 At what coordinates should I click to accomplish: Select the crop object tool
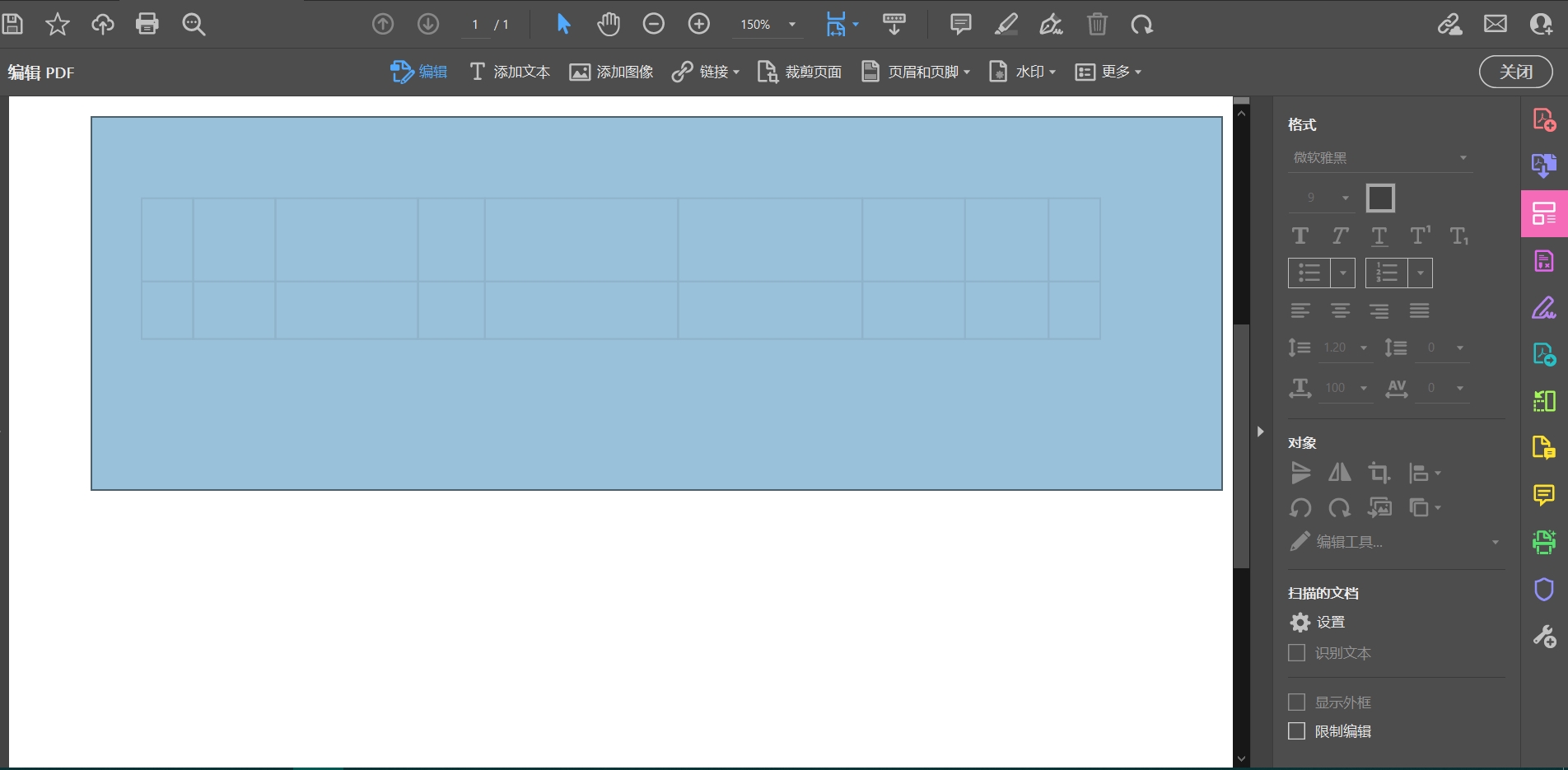pyautogui.click(x=1379, y=472)
